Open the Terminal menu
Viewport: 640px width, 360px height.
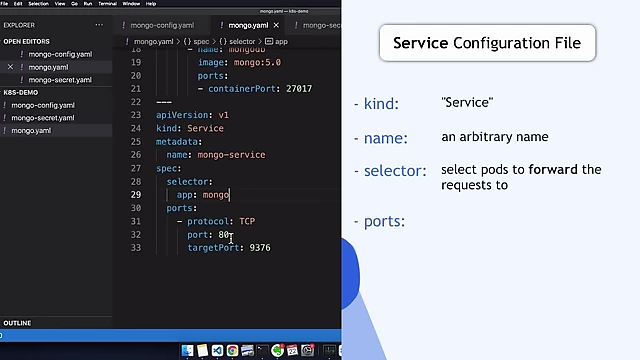click(x=107, y=4)
